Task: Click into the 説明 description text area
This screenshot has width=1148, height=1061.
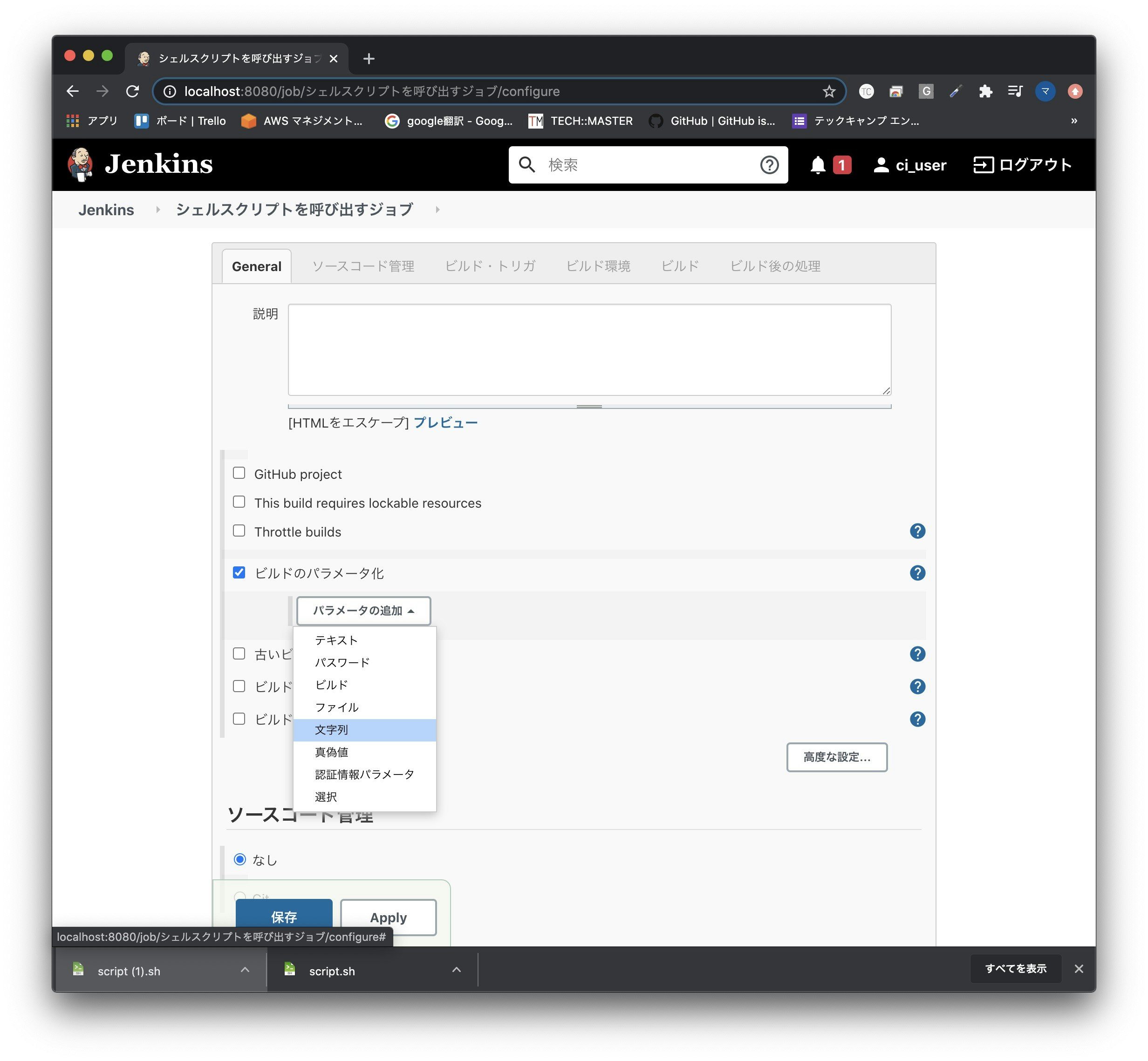Action: (x=589, y=350)
